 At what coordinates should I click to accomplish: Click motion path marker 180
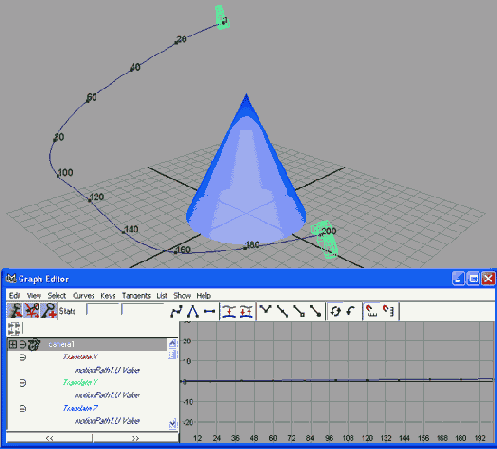251,245
